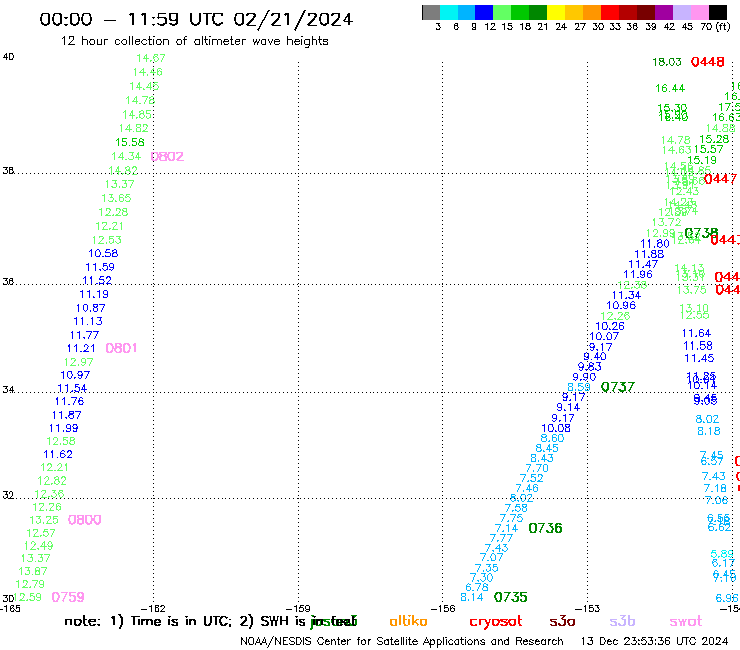
Task: Click the wave height value 12.59
Action: tap(28, 597)
